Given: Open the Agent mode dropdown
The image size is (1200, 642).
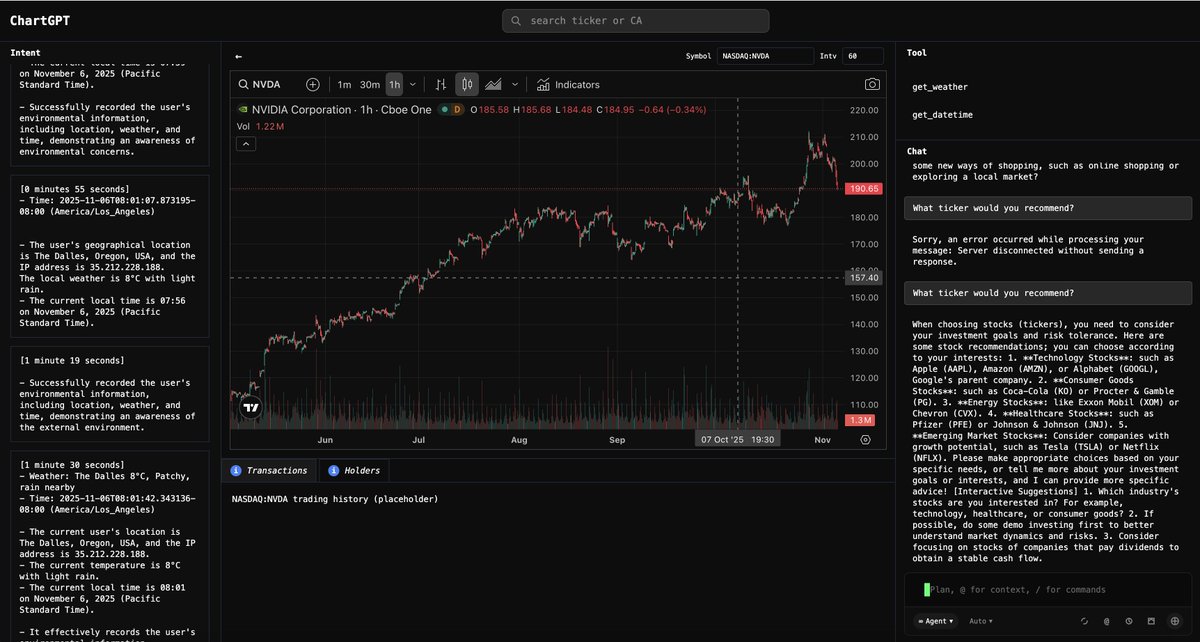Looking at the screenshot, I should [x=936, y=621].
